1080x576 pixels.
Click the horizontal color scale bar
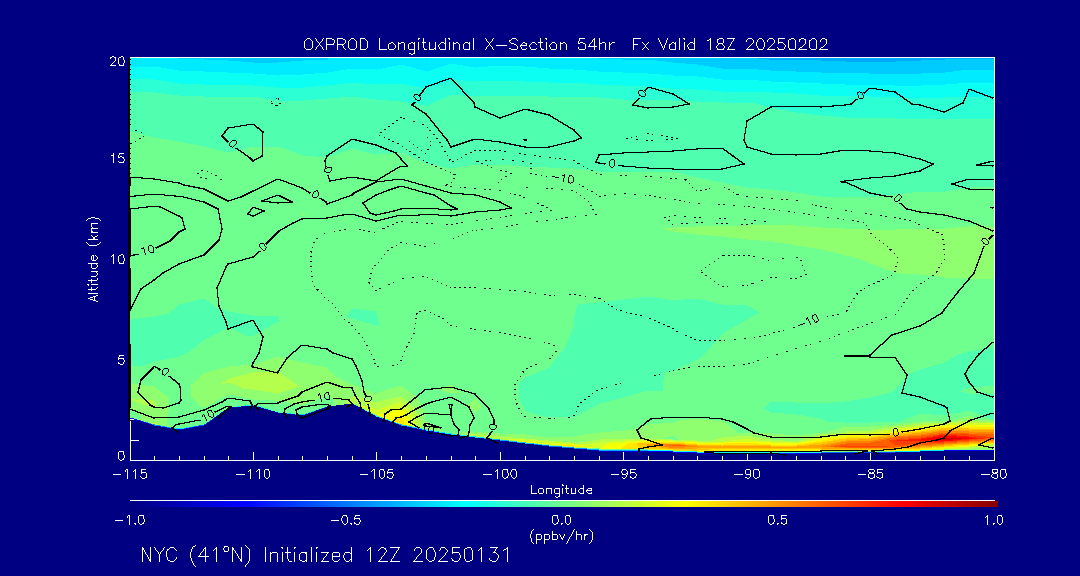[x=563, y=504]
